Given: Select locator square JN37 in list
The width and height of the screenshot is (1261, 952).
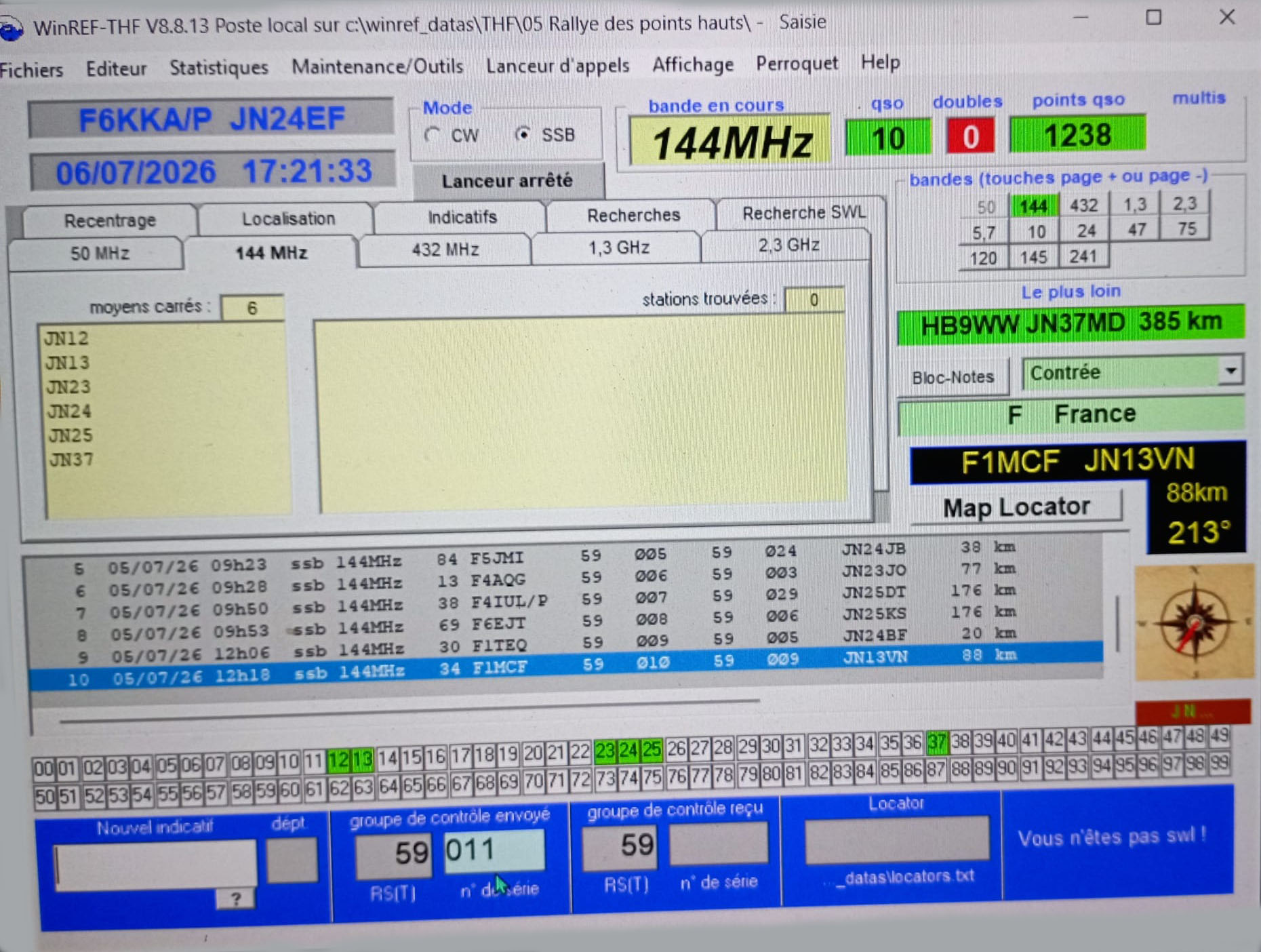Looking at the screenshot, I should click(71, 460).
